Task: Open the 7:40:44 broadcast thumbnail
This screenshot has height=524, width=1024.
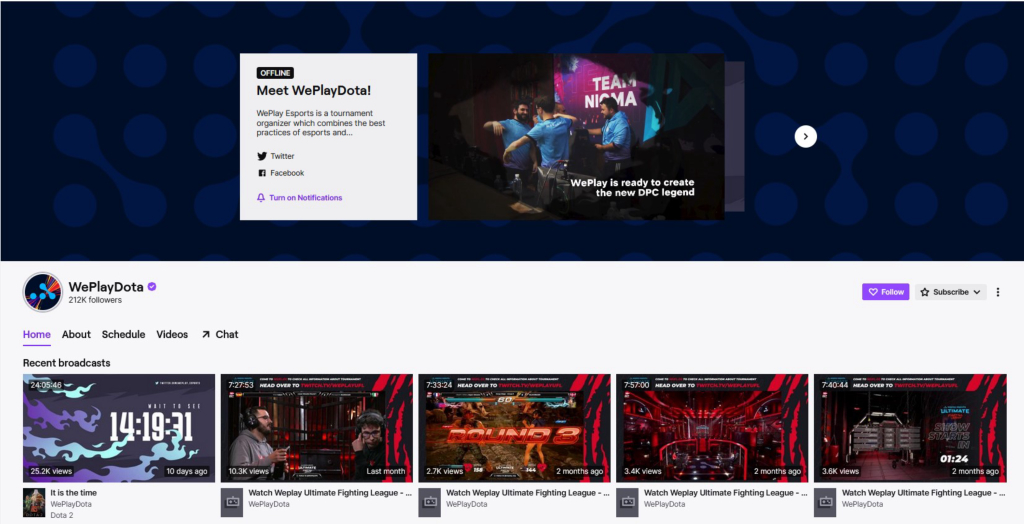Action: coord(910,428)
